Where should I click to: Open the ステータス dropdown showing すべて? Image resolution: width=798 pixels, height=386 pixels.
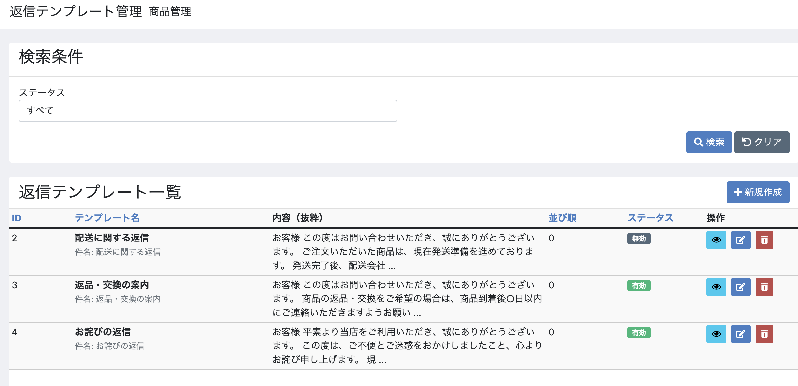pyautogui.click(x=208, y=111)
